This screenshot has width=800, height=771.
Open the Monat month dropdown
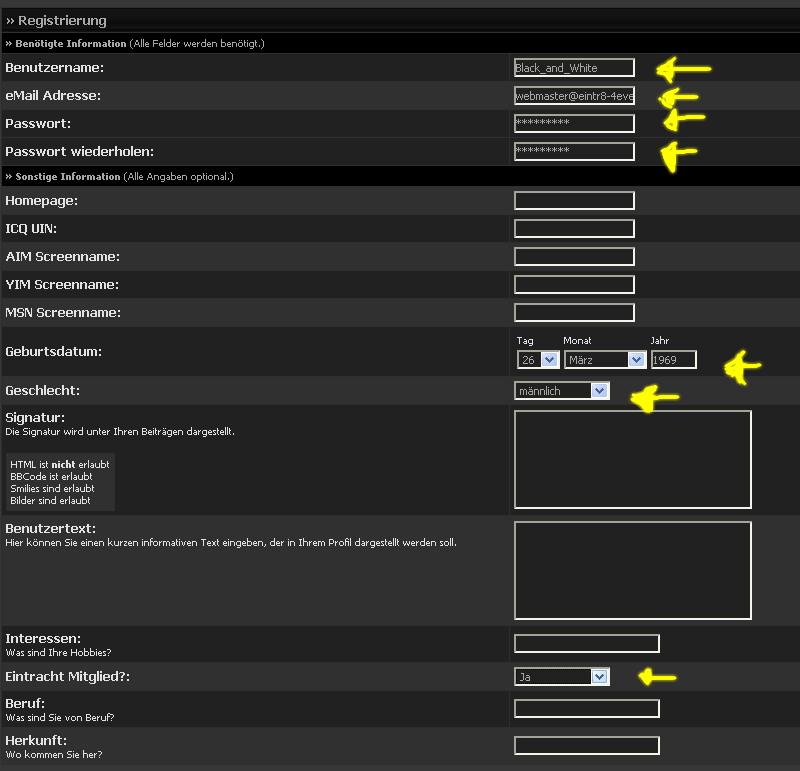pyautogui.click(x=605, y=360)
